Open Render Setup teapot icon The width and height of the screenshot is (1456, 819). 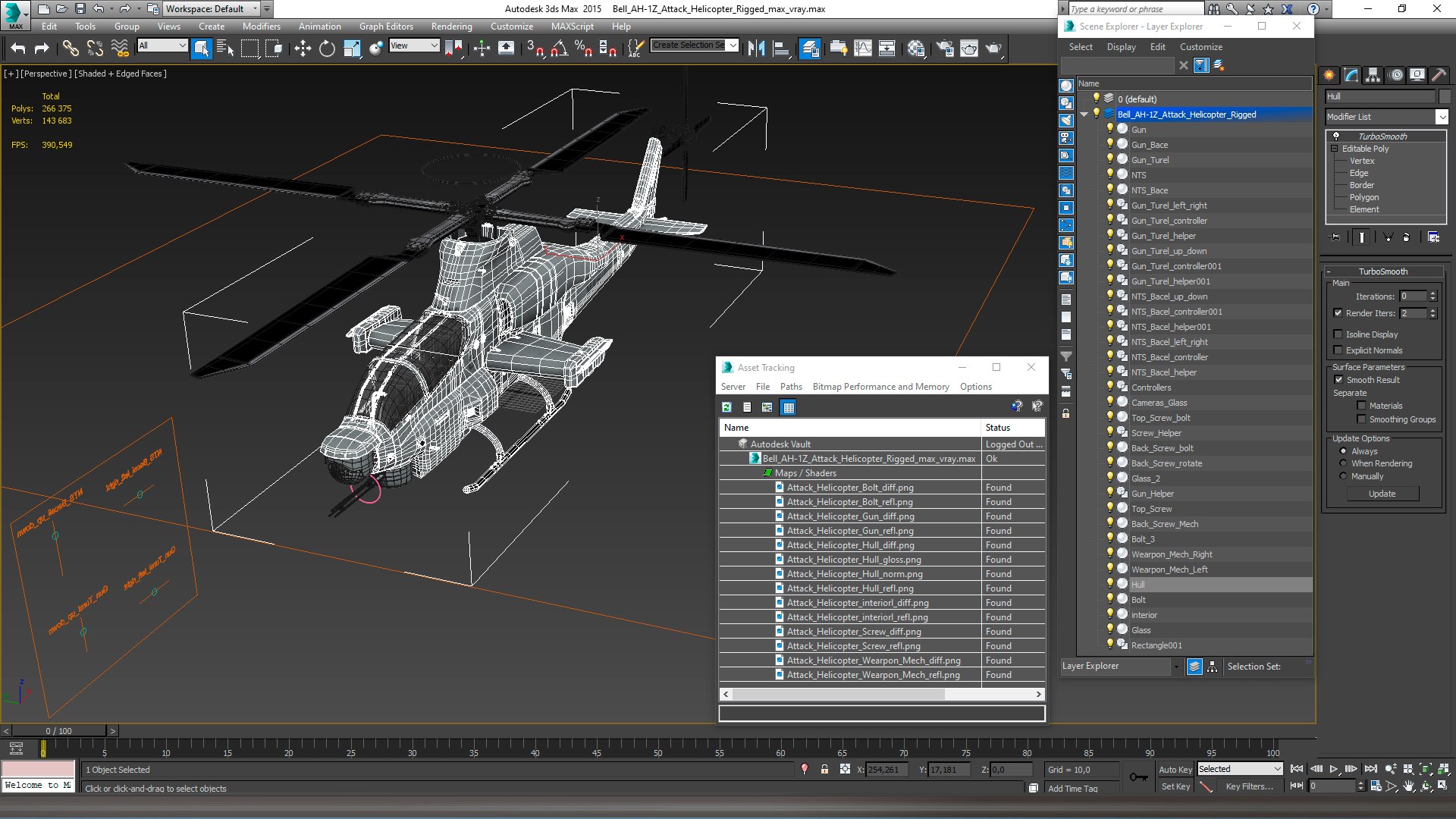tap(945, 49)
